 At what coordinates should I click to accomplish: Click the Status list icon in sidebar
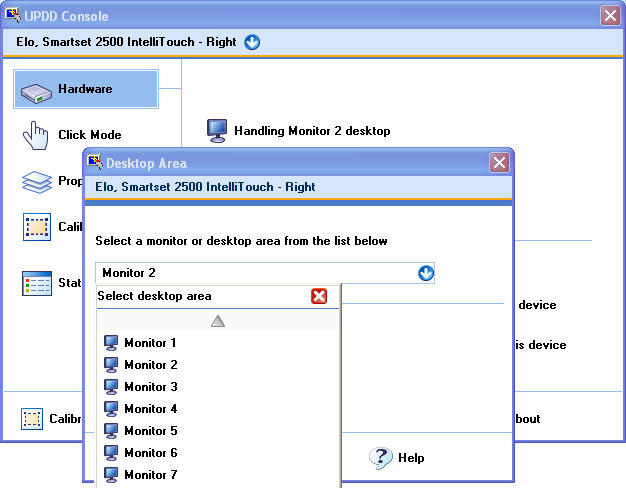[x=37, y=283]
